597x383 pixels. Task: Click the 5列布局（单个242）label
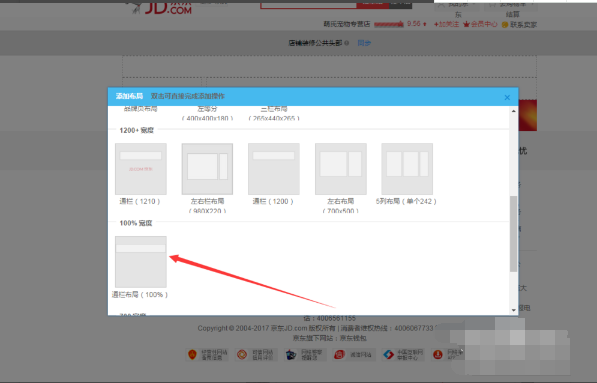point(406,201)
